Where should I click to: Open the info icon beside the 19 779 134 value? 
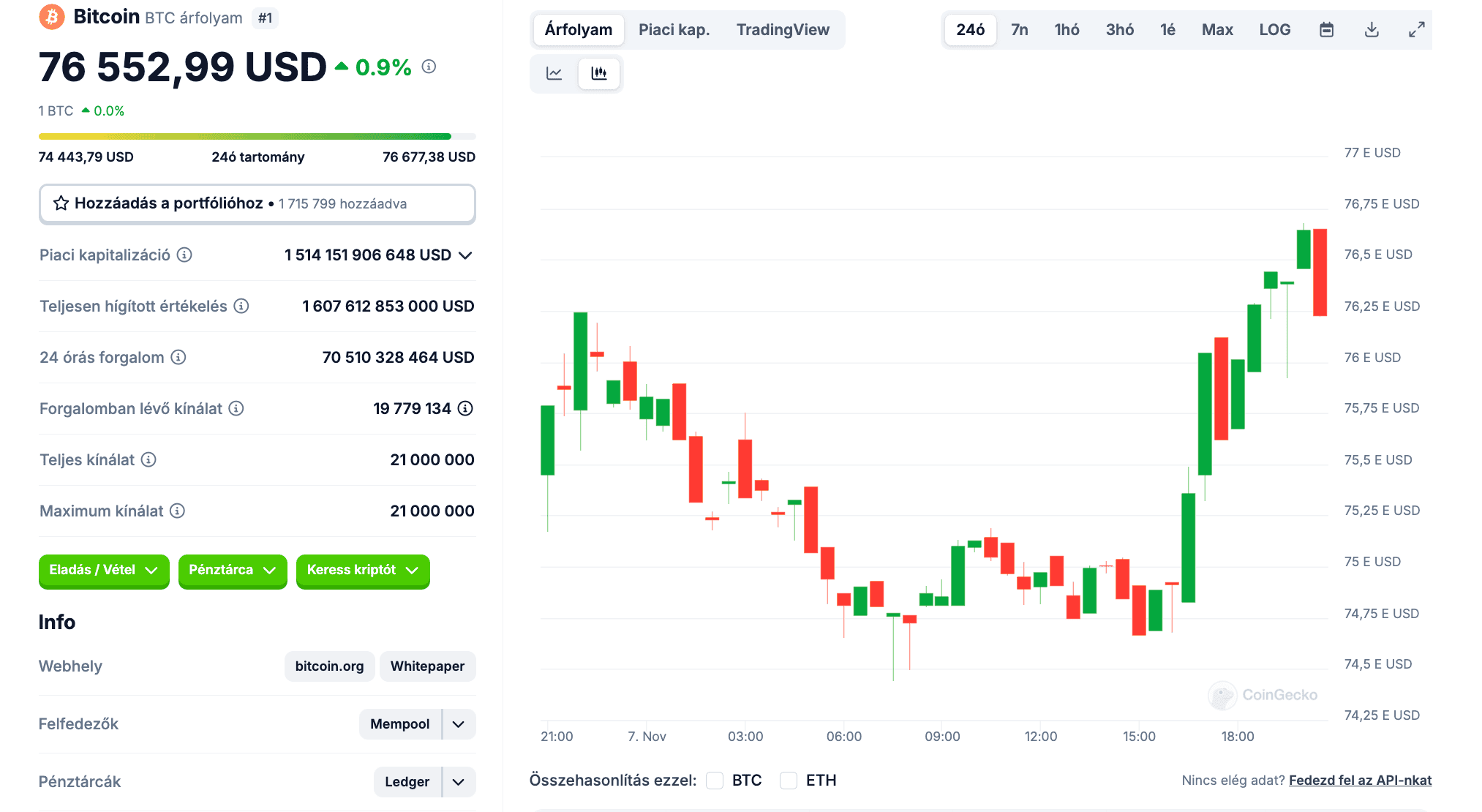(x=465, y=408)
